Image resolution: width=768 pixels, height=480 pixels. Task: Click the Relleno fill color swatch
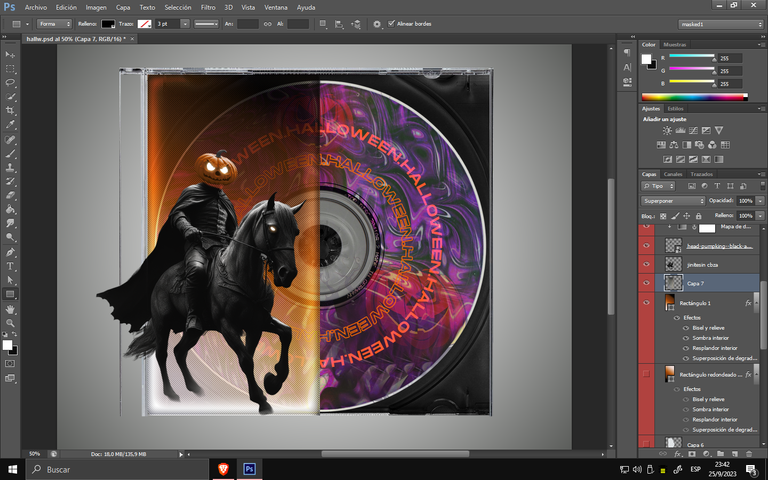pos(108,24)
